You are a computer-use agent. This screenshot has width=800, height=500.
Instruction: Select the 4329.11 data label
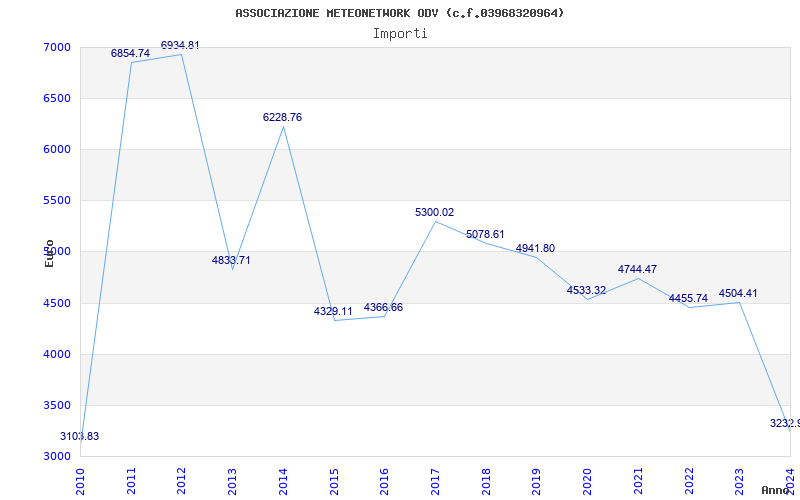pyautogui.click(x=333, y=311)
